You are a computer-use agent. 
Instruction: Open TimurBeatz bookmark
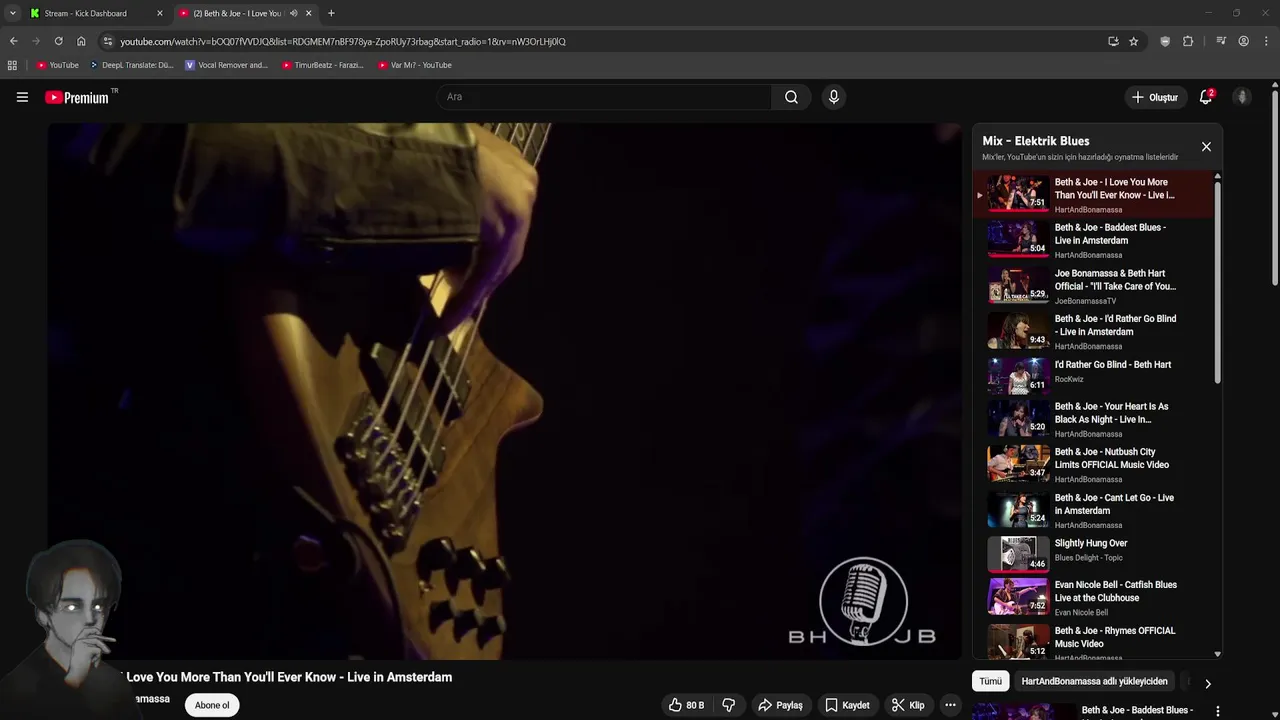click(323, 65)
